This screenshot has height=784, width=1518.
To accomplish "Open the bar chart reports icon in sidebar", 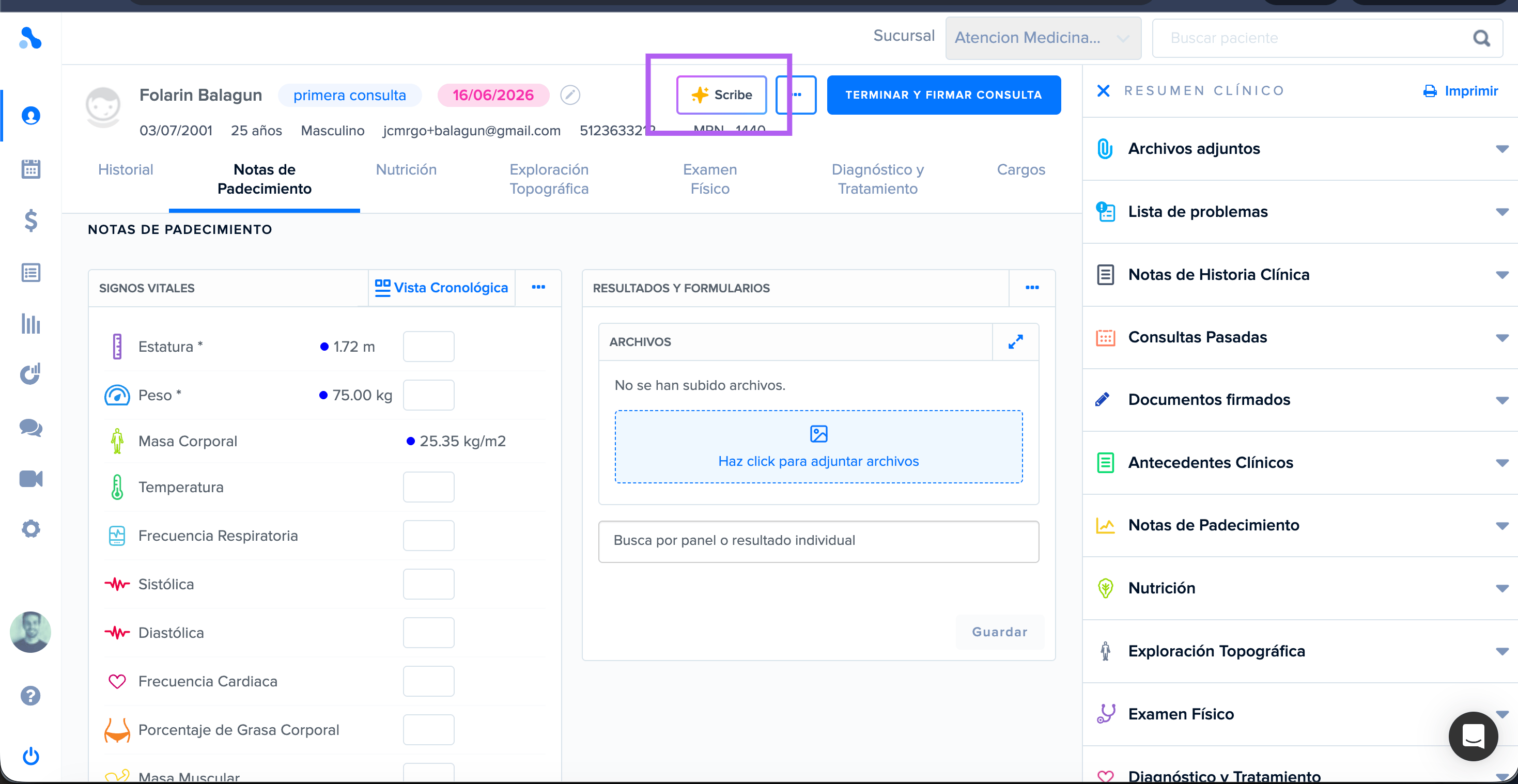I will (30, 323).
